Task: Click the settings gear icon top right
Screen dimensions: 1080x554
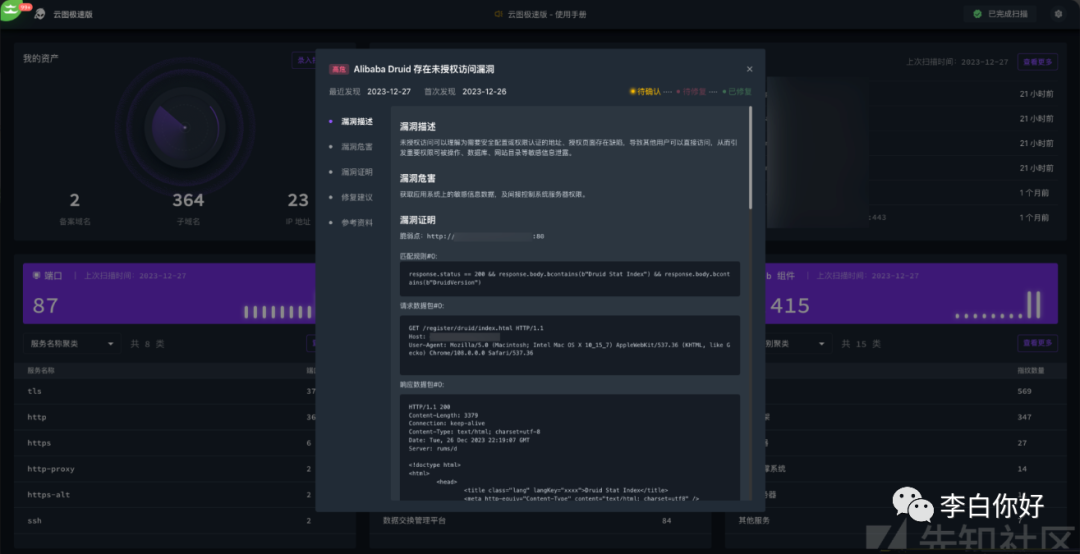Action: click(x=1058, y=14)
